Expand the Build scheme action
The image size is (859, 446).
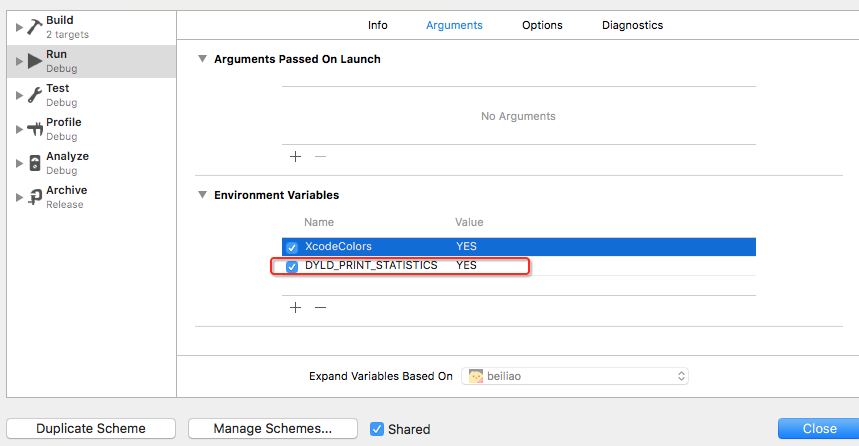coord(19,27)
